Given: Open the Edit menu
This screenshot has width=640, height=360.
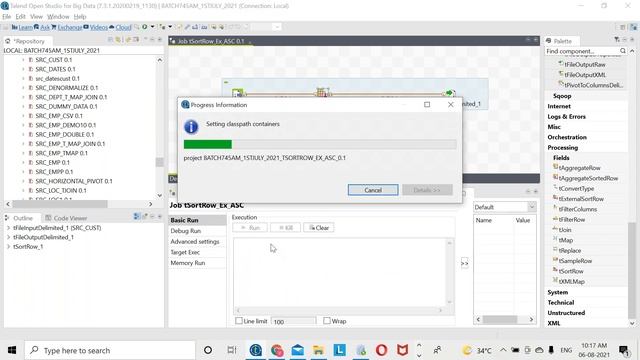Looking at the screenshot, I should pyautogui.click(x=20, y=17).
